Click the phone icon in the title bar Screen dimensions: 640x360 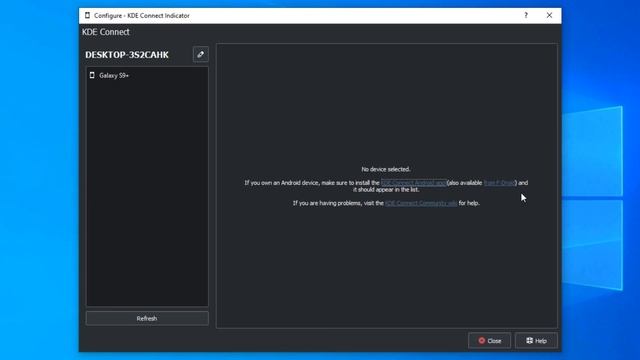point(87,16)
